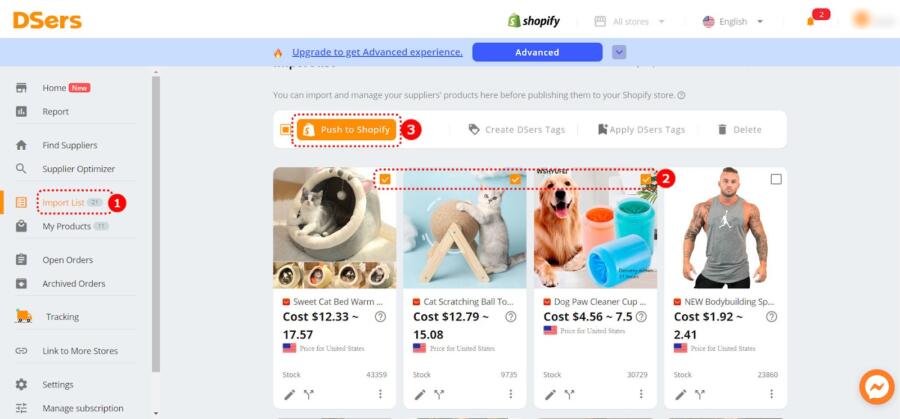Image resolution: width=900 pixels, height=419 pixels.
Task: Uncheck the Sweet Cat Bed checkbox
Action: [385, 180]
